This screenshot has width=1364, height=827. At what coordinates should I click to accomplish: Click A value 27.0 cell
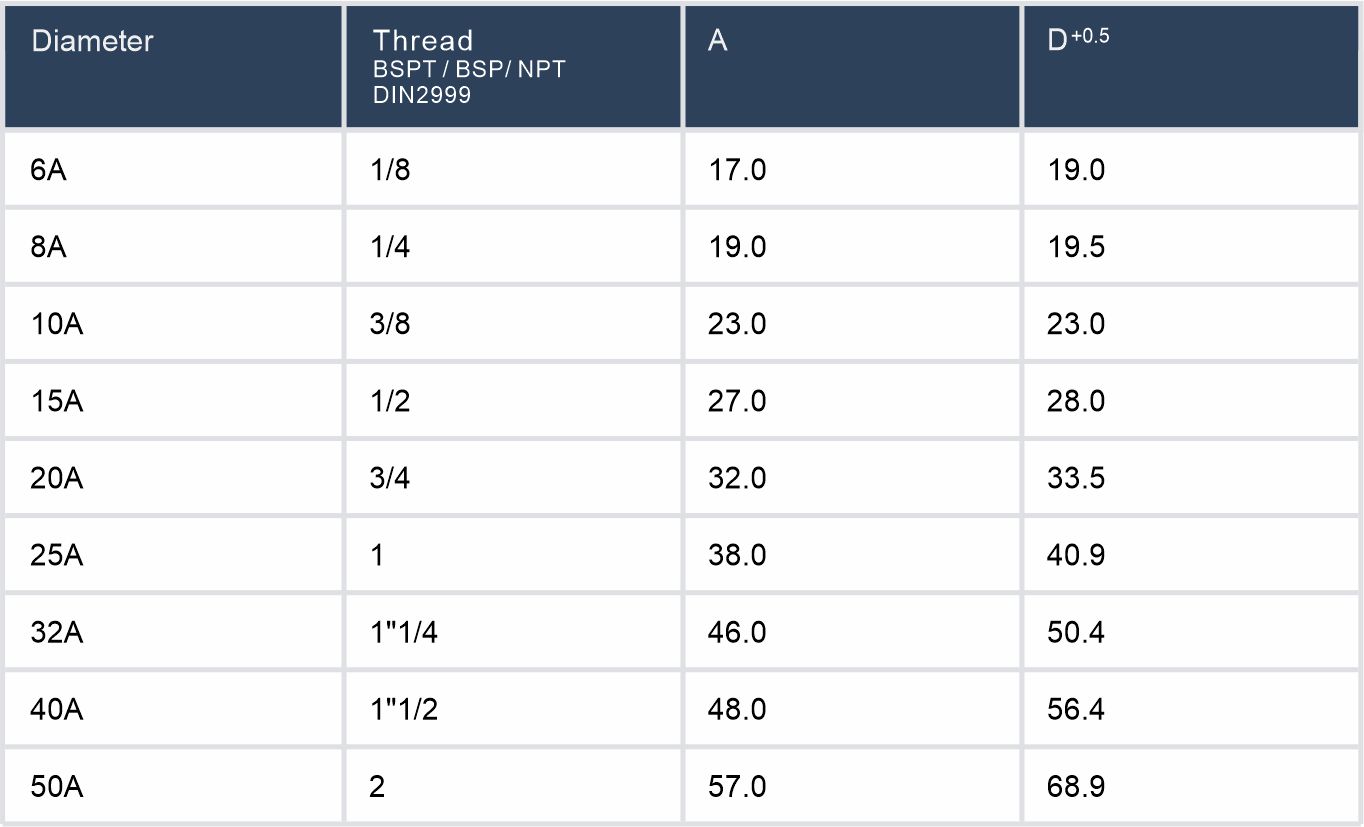(x=738, y=401)
